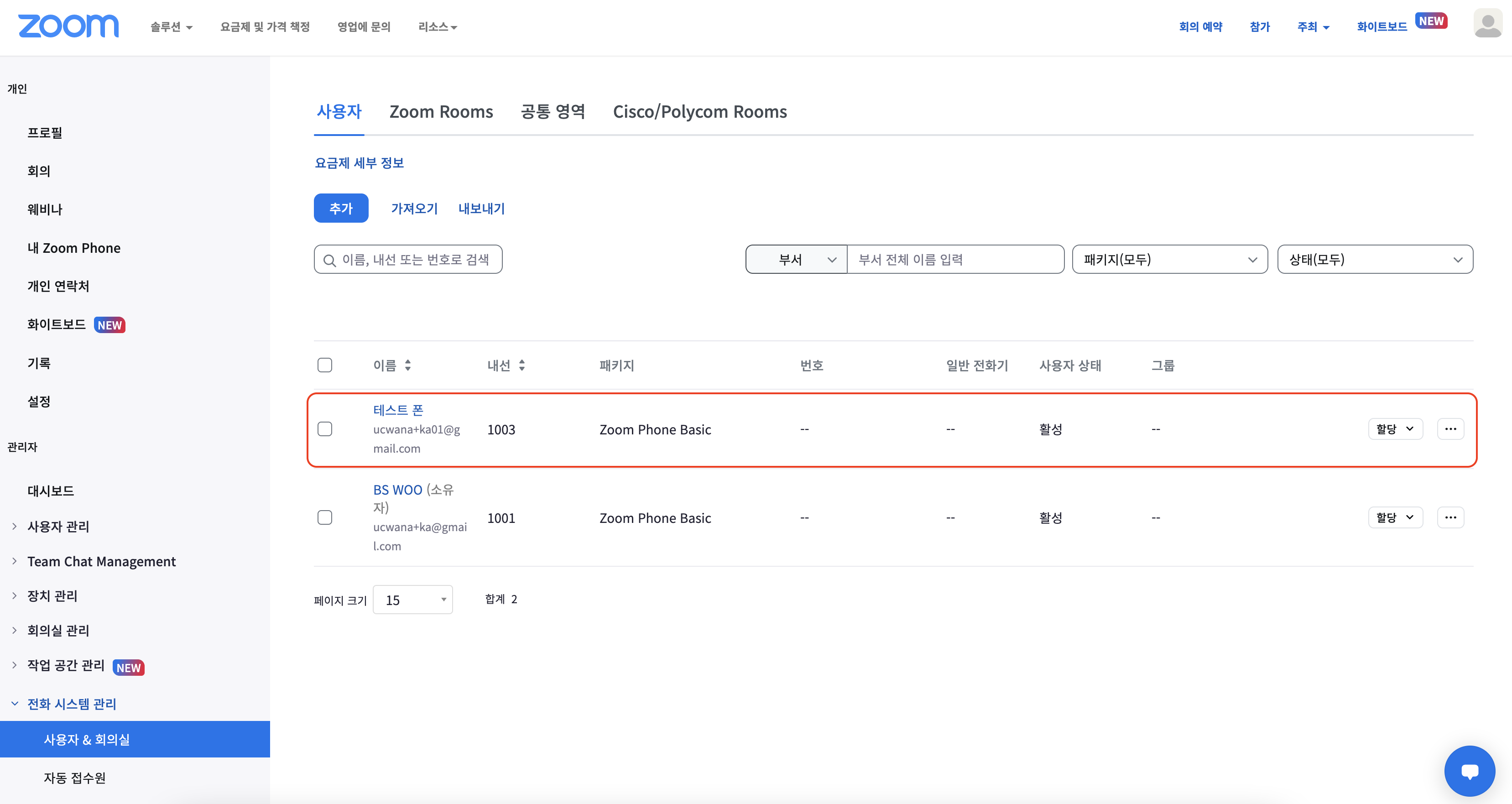Check the BS WOO row checkbox
Image resolution: width=1512 pixels, height=804 pixels.
click(324, 517)
